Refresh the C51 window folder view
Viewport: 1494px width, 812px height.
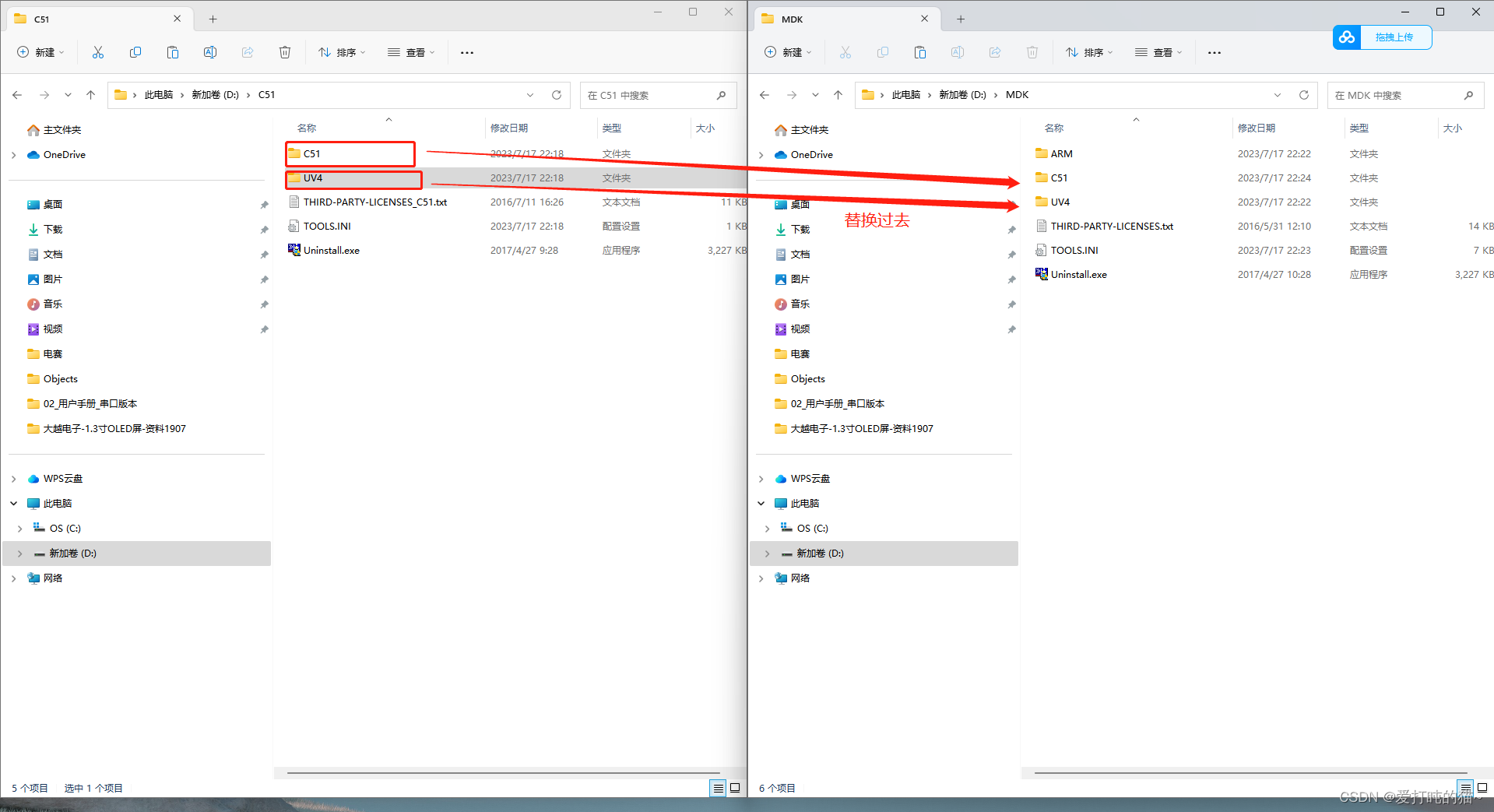coord(557,95)
